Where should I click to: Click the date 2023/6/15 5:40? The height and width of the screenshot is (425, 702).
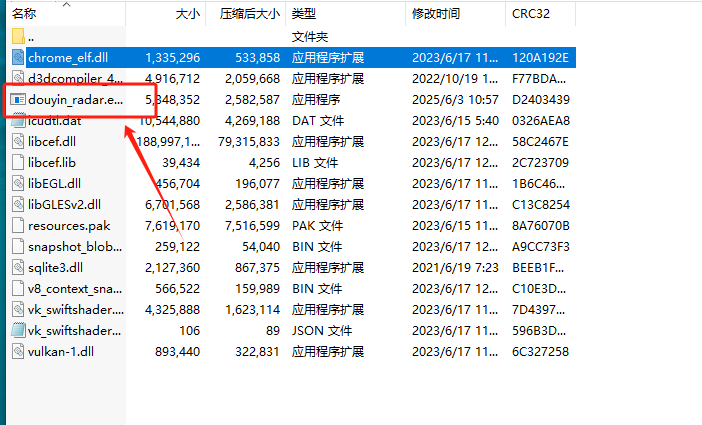click(x=455, y=120)
